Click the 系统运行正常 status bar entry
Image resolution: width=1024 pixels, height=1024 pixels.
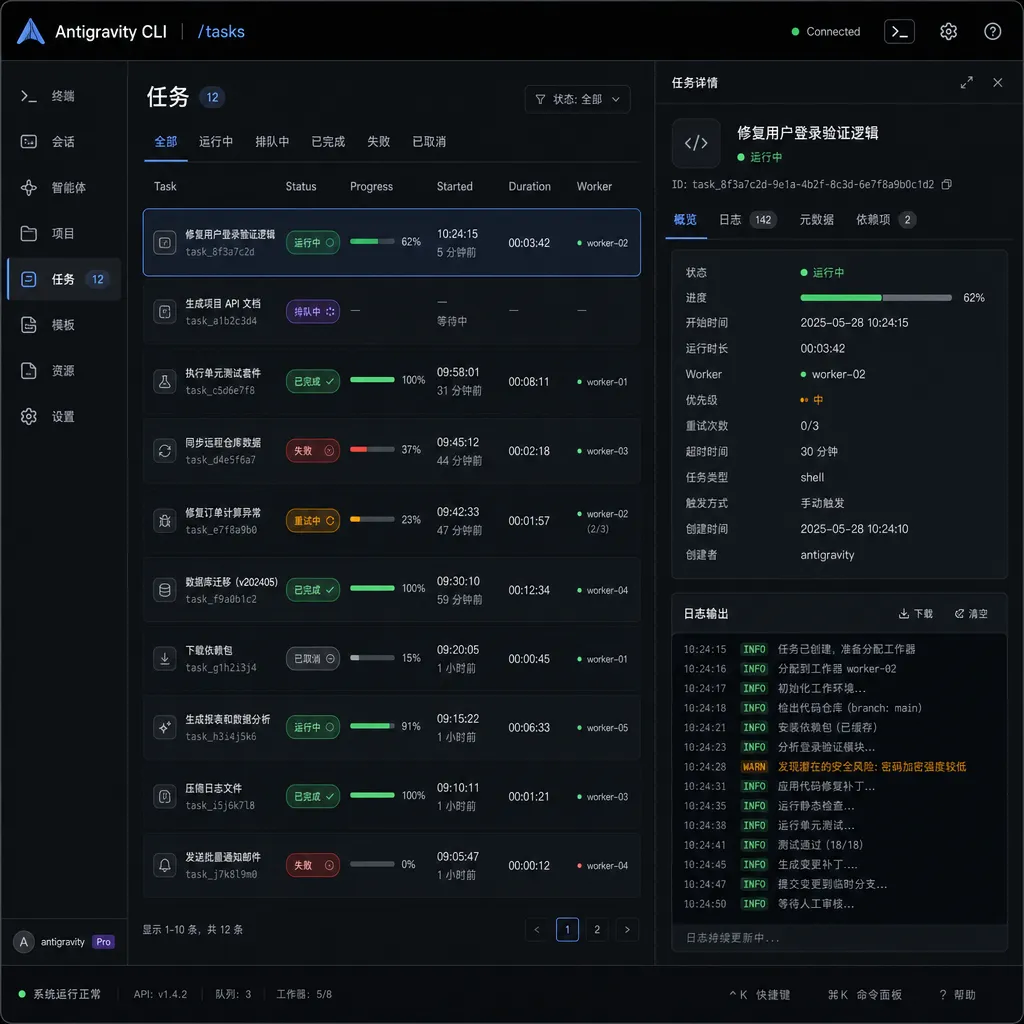click(59, 994)
